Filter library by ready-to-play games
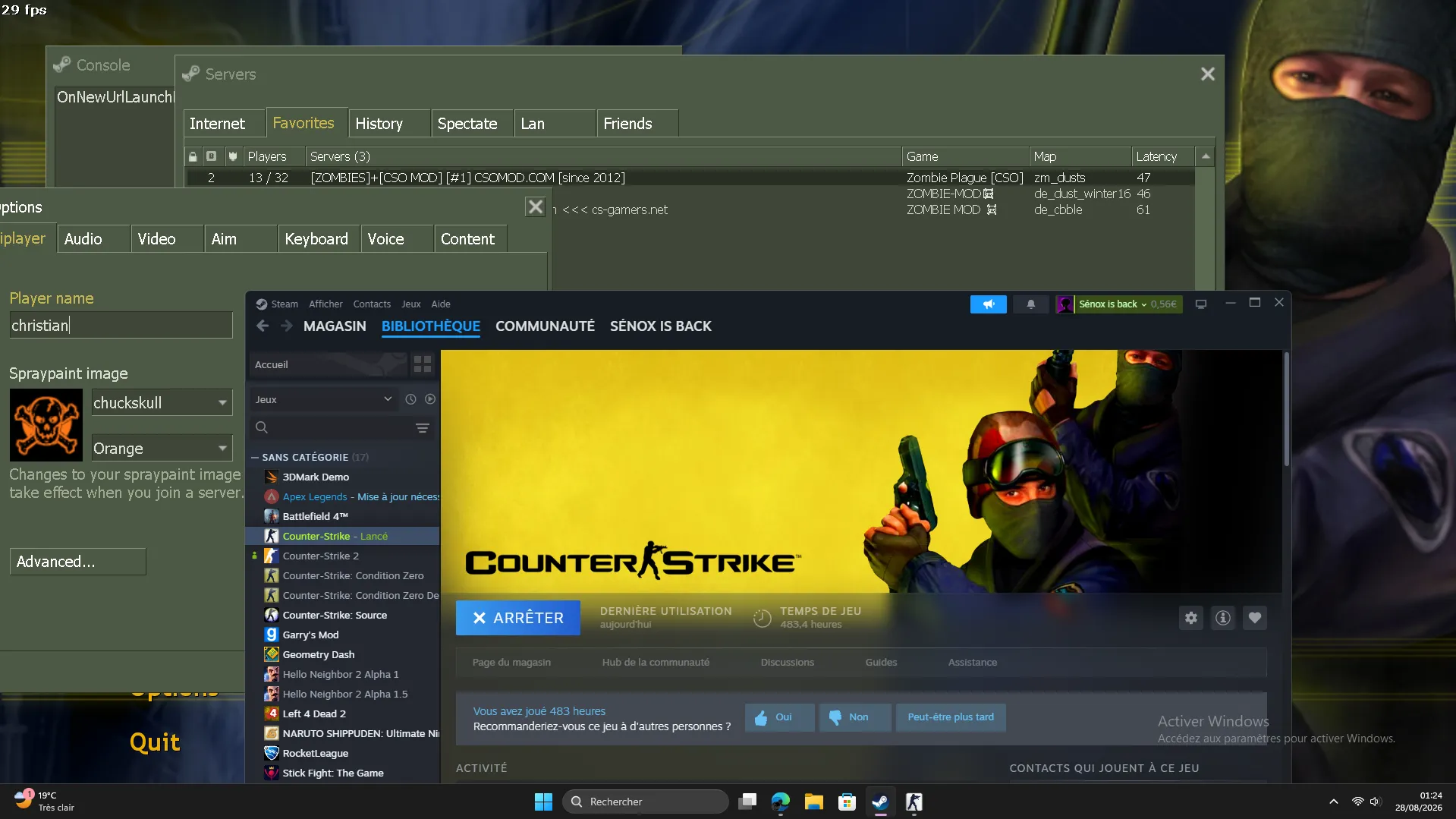 point(430,399)
